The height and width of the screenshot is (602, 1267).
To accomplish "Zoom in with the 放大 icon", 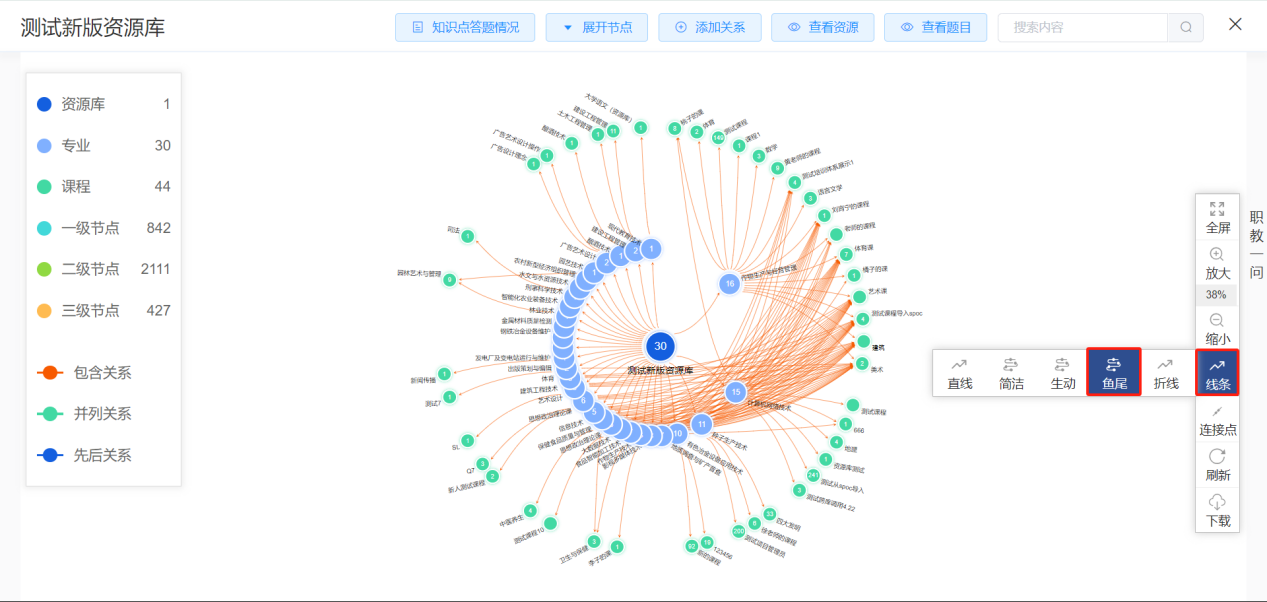I will pos(1217,255).
